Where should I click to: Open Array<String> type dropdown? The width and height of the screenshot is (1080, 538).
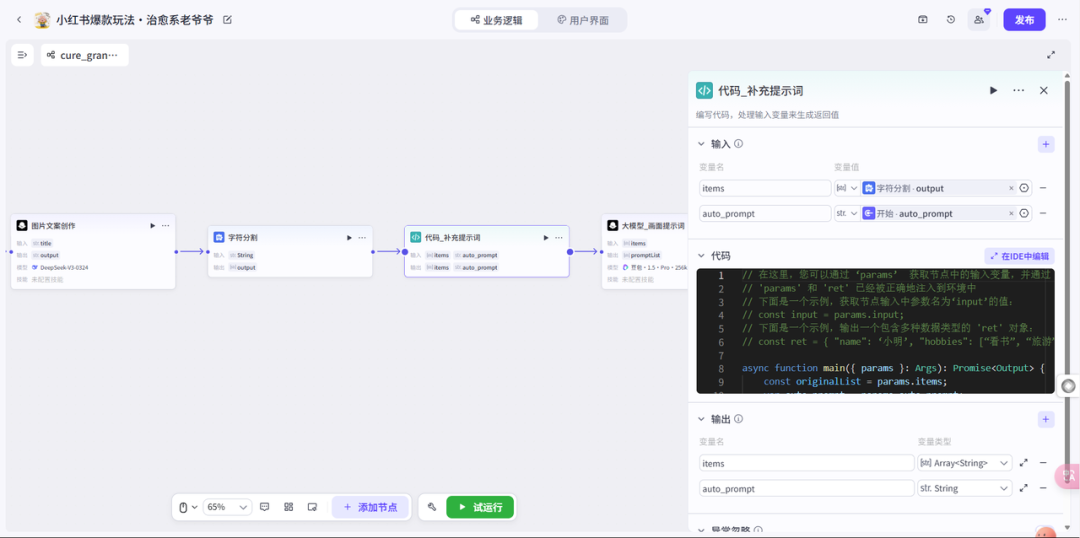[964, 463]
